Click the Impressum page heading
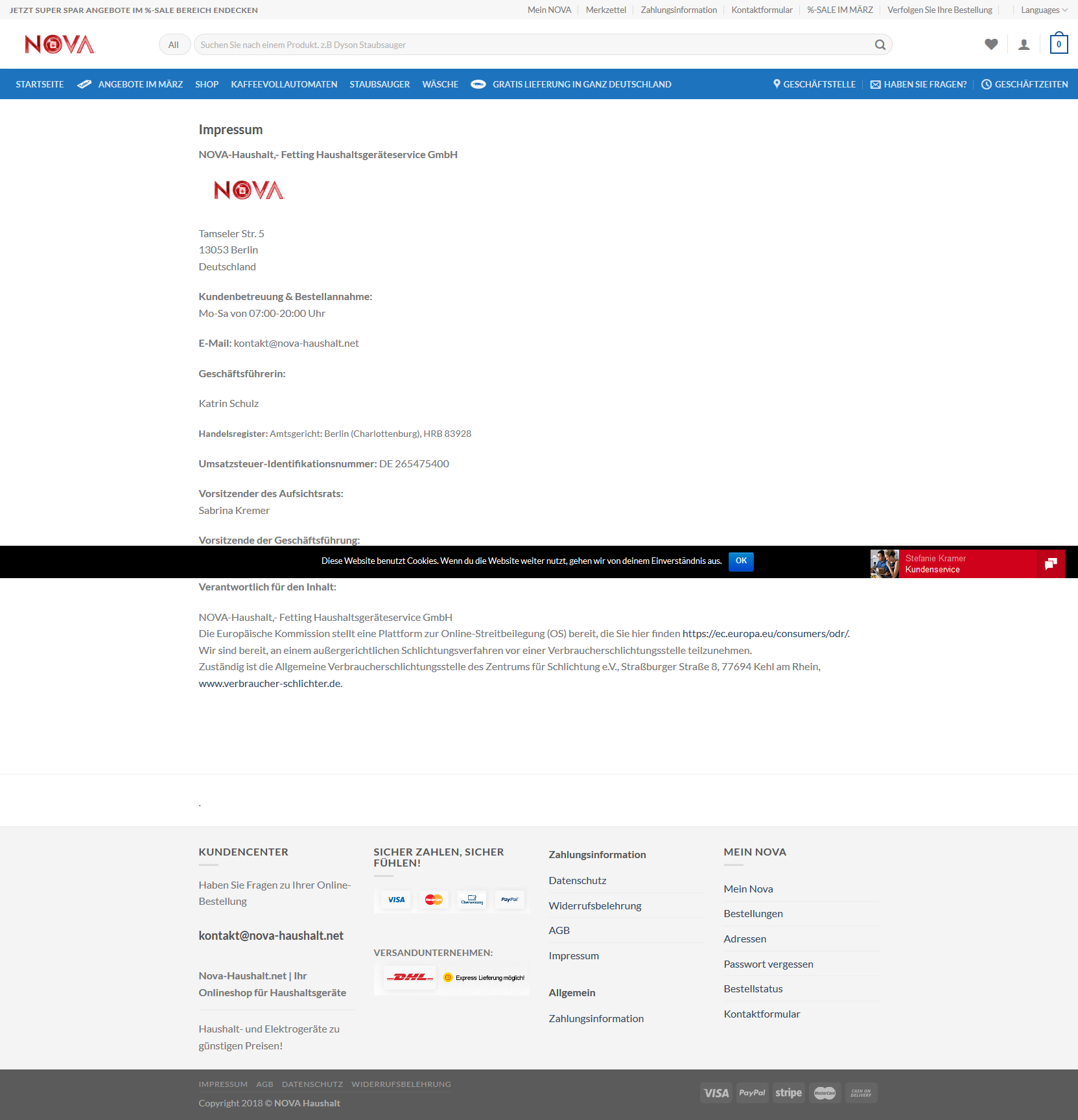The width and height of the screenshot is (1078, 1120). 231,130
